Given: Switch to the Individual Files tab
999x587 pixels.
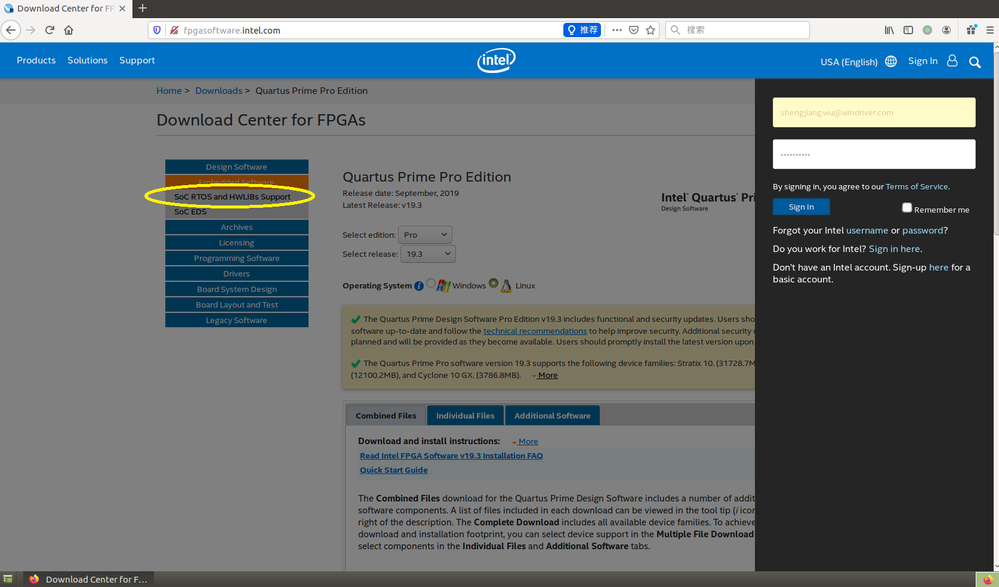Looking at the screenshot, I should (x=465, y=416).
